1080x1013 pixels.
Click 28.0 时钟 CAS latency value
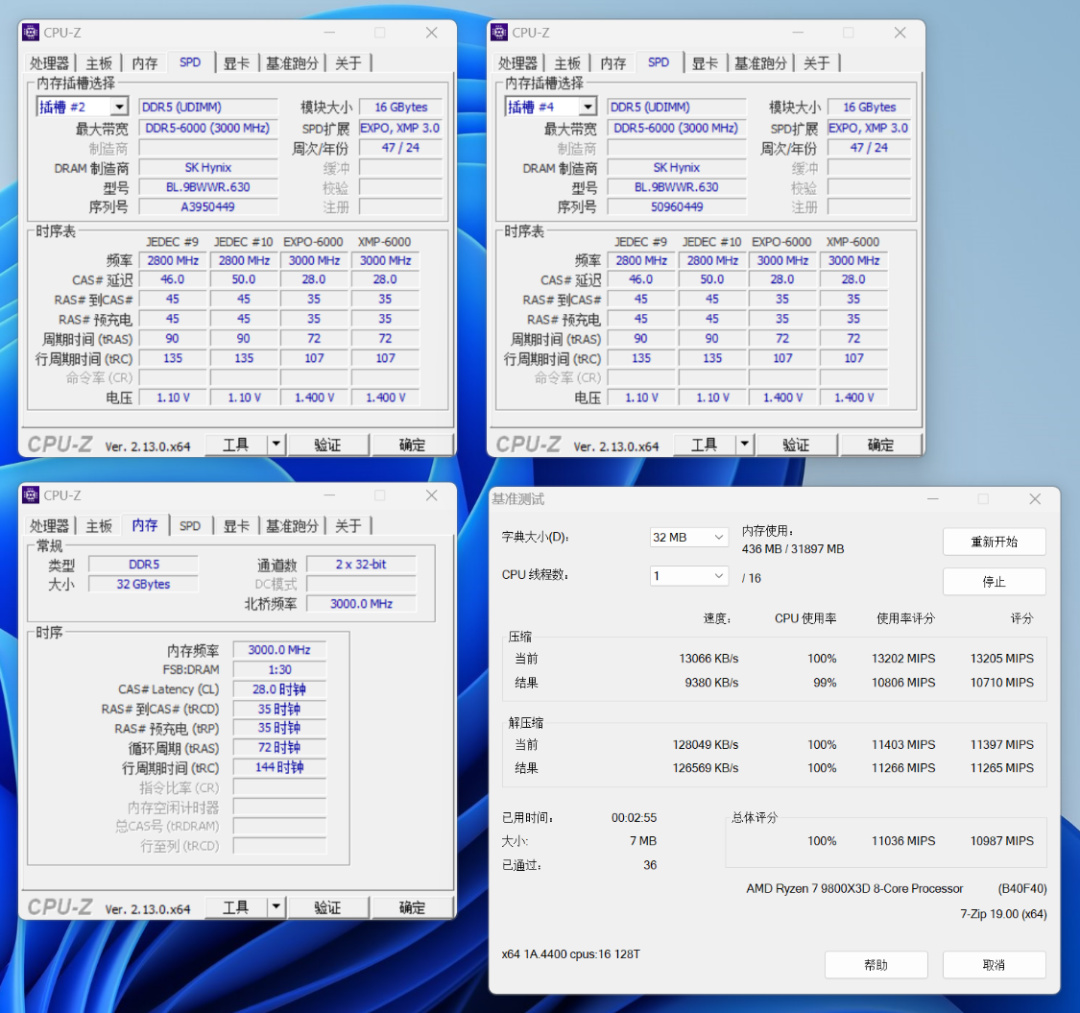(x=279, y=689)
